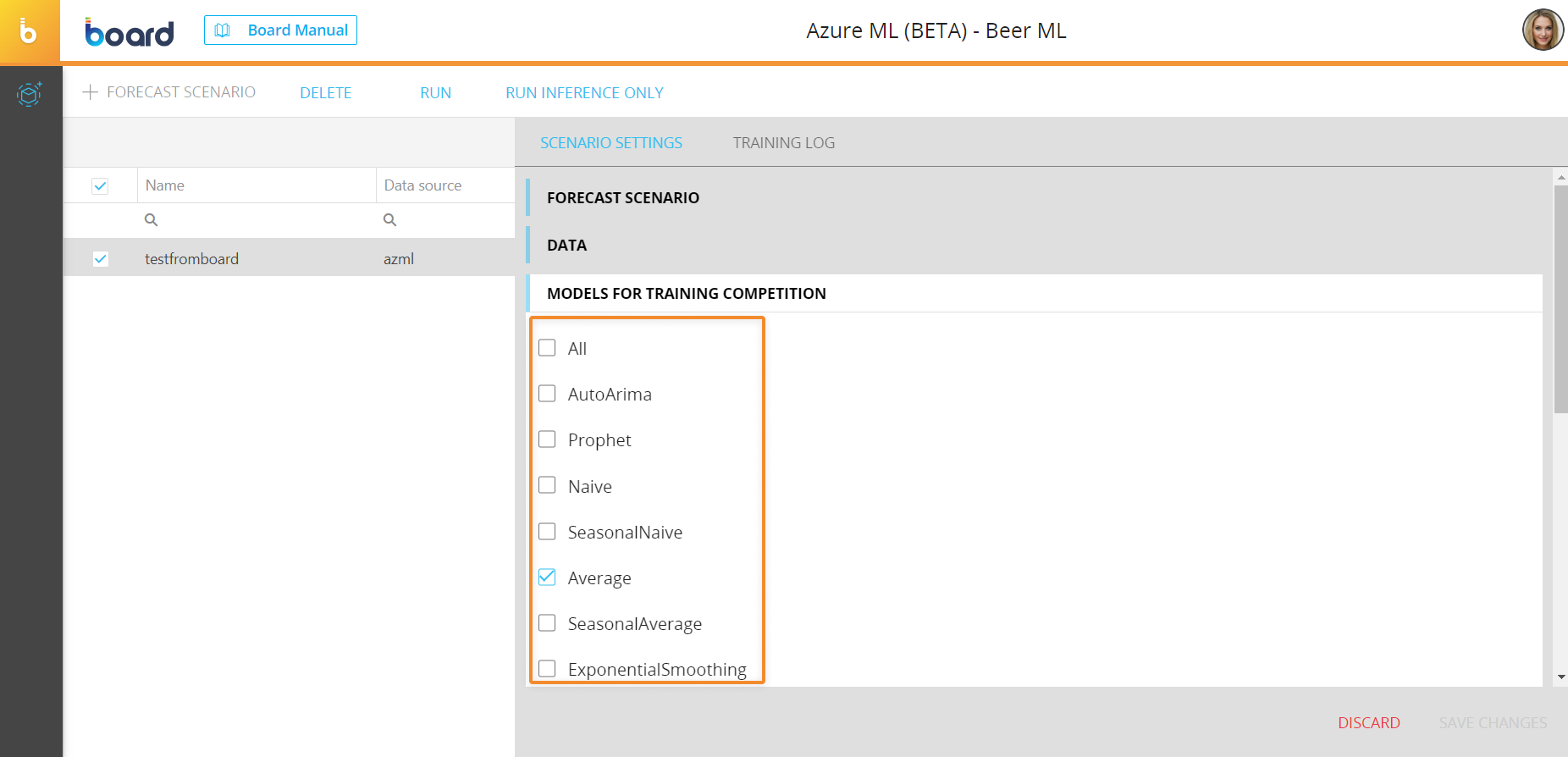Open the ML cube sidebar icon
The height and width of the screenshot is (757, 1568).
coord(30,93)
